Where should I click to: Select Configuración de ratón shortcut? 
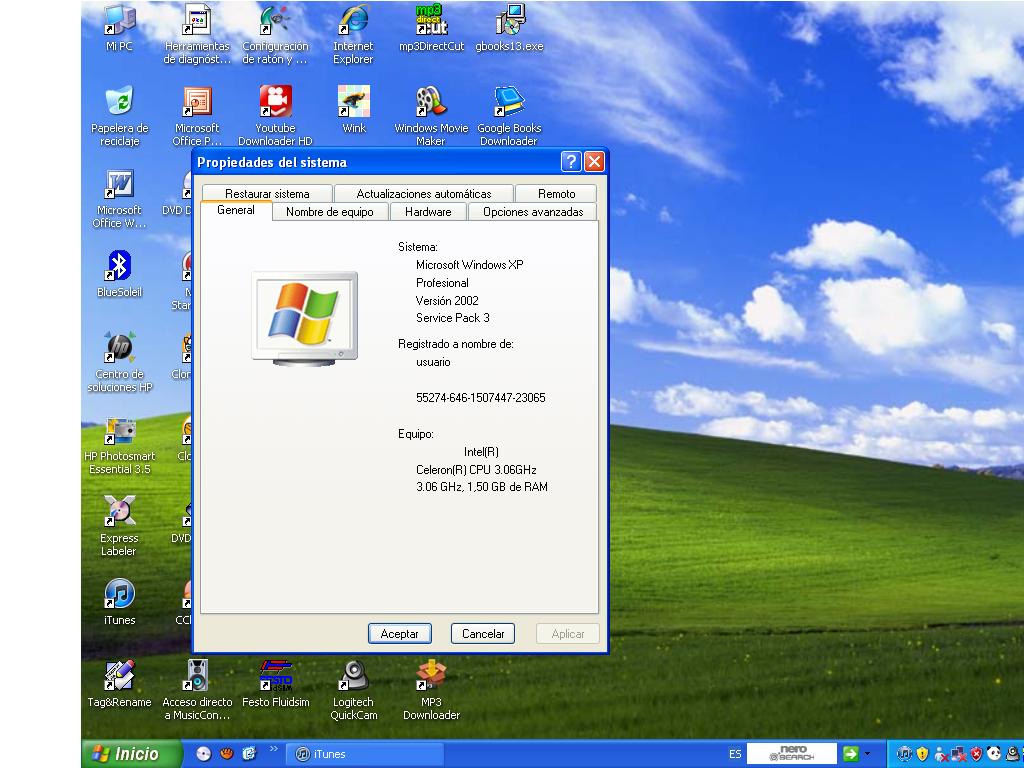click(275, 34)
